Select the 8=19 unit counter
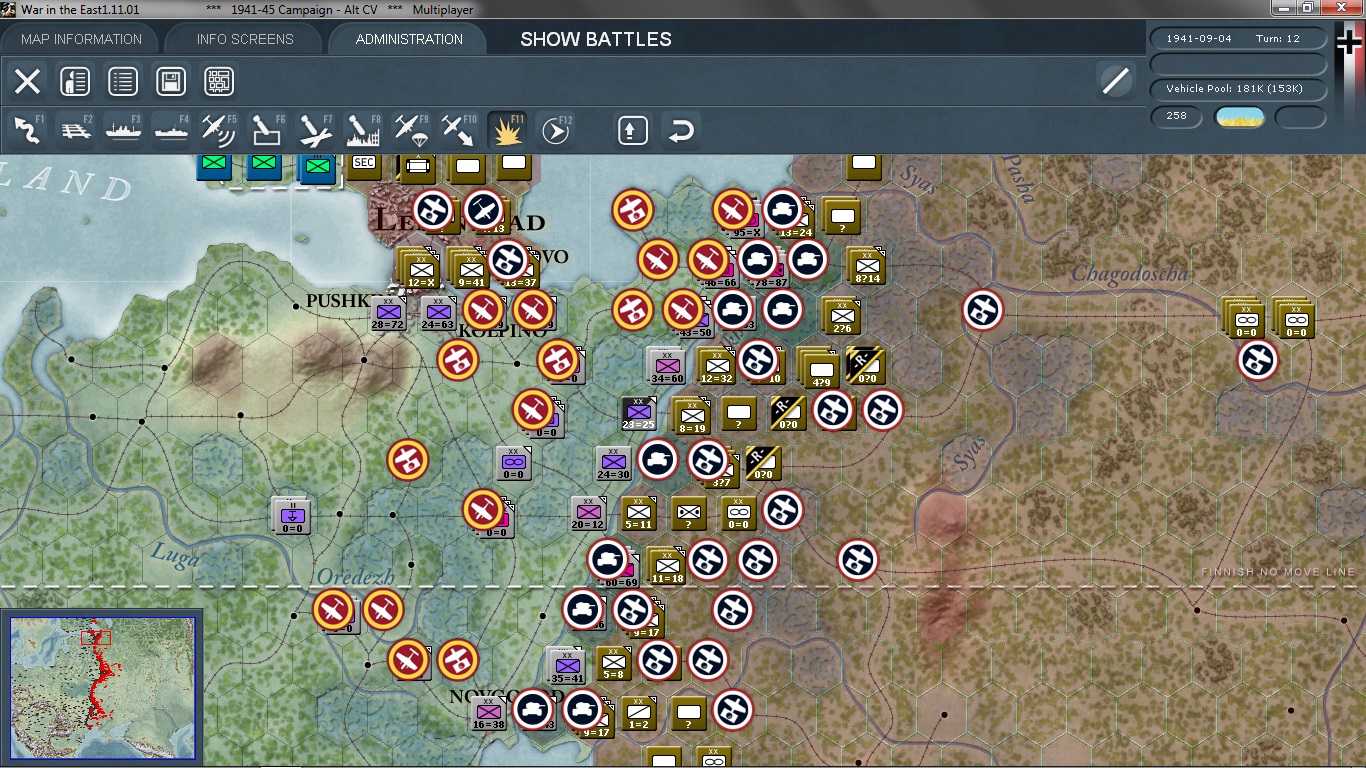The width and height of the screenshot is (1366, 768). [x=692, y=416]
